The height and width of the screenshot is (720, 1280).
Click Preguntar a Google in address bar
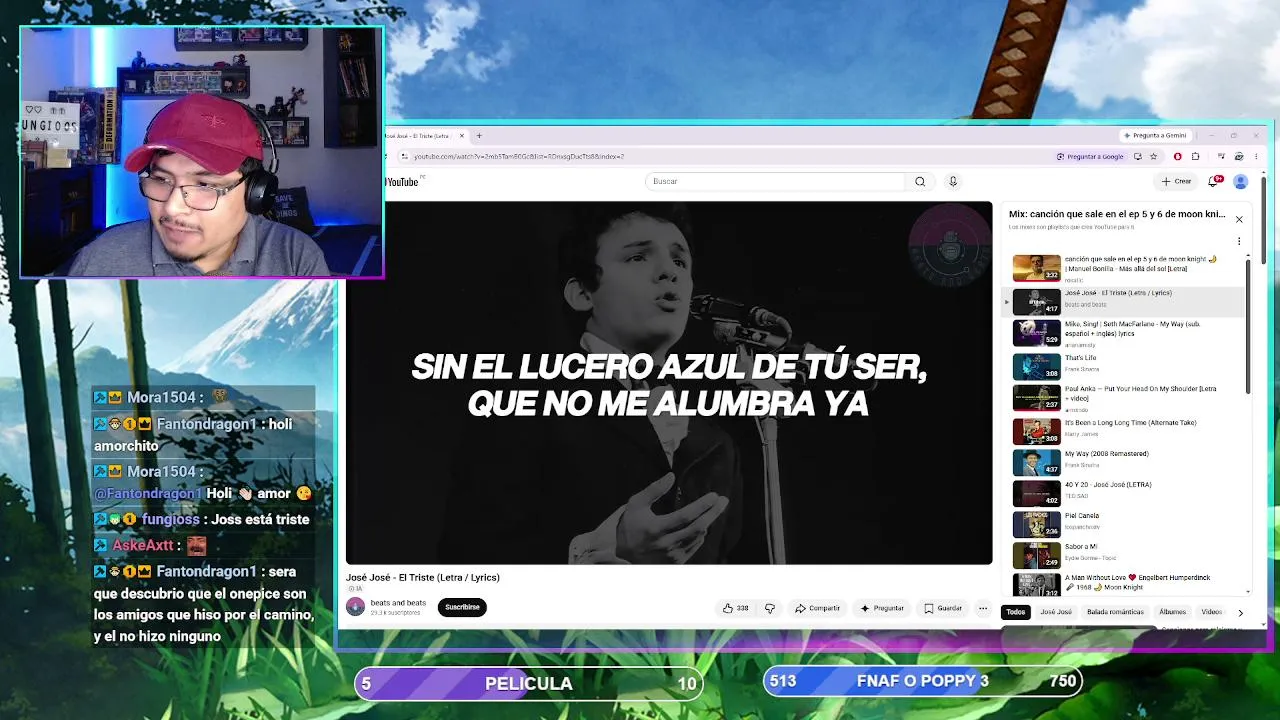(1090, 156)
